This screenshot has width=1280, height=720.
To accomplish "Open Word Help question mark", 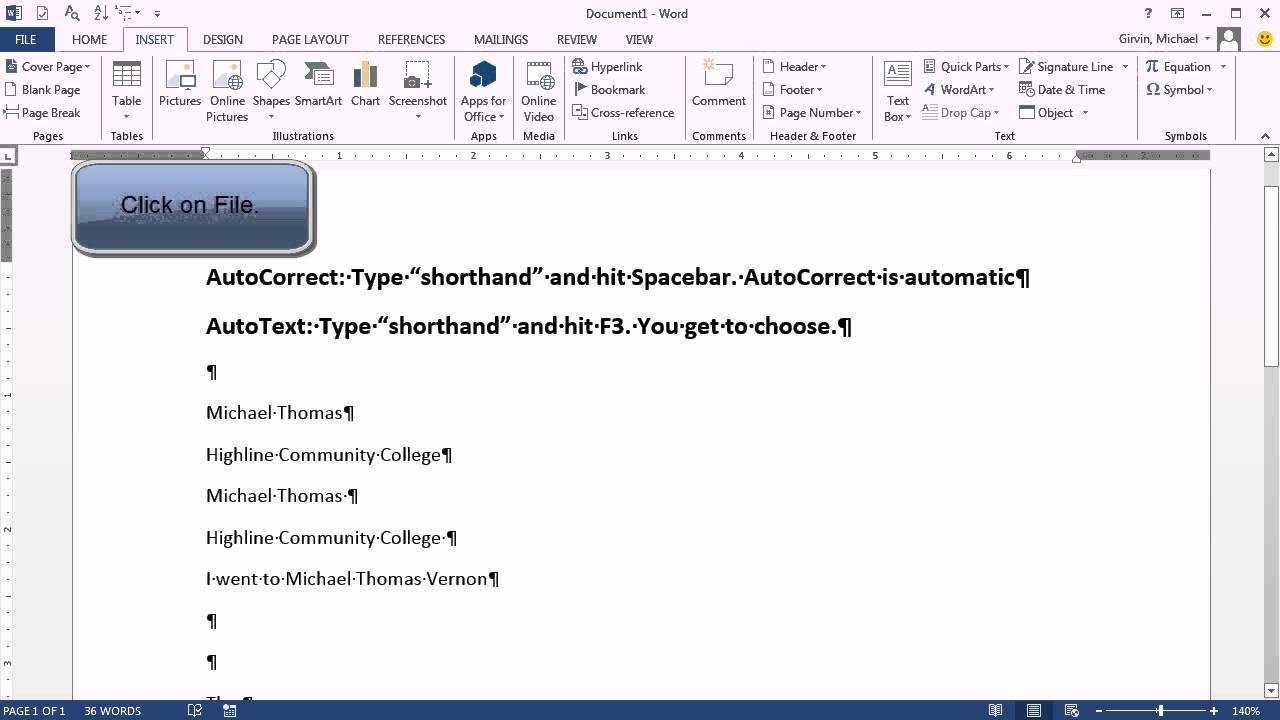I will coord(1149,13).
